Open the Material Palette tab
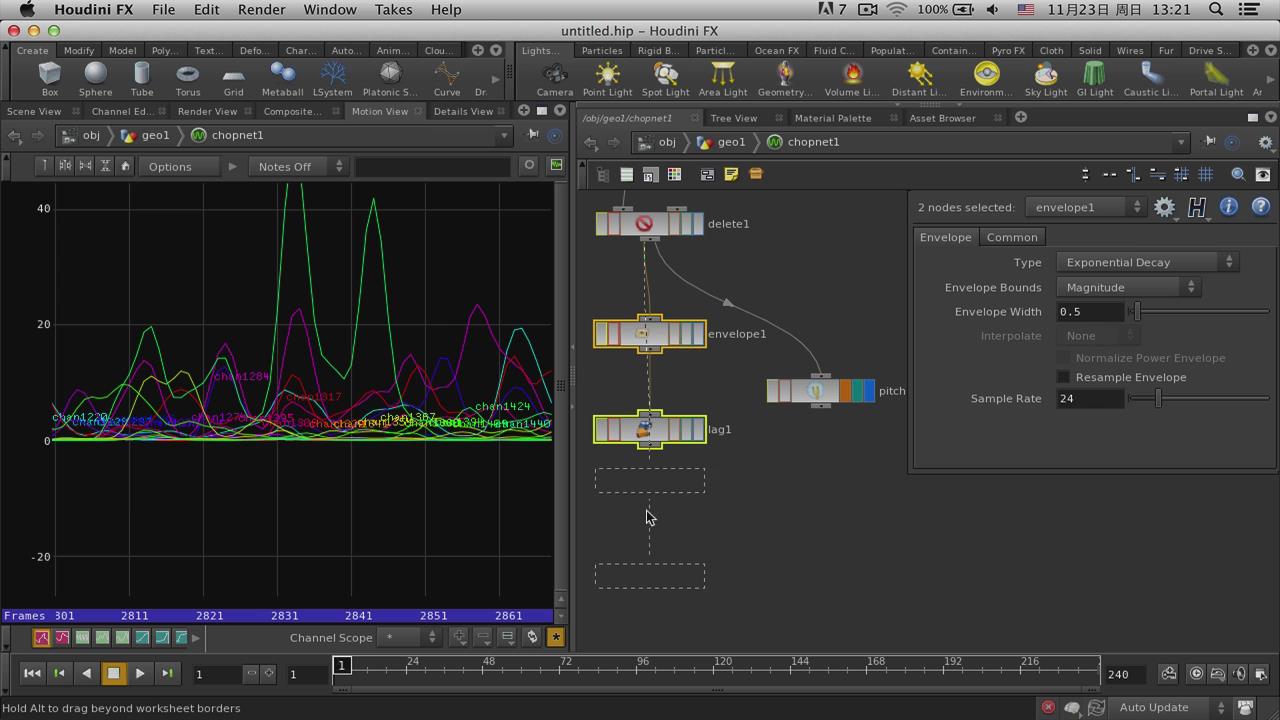This screenshot has height=720, width=1280. pyautogui.click(x=833, y=118)
